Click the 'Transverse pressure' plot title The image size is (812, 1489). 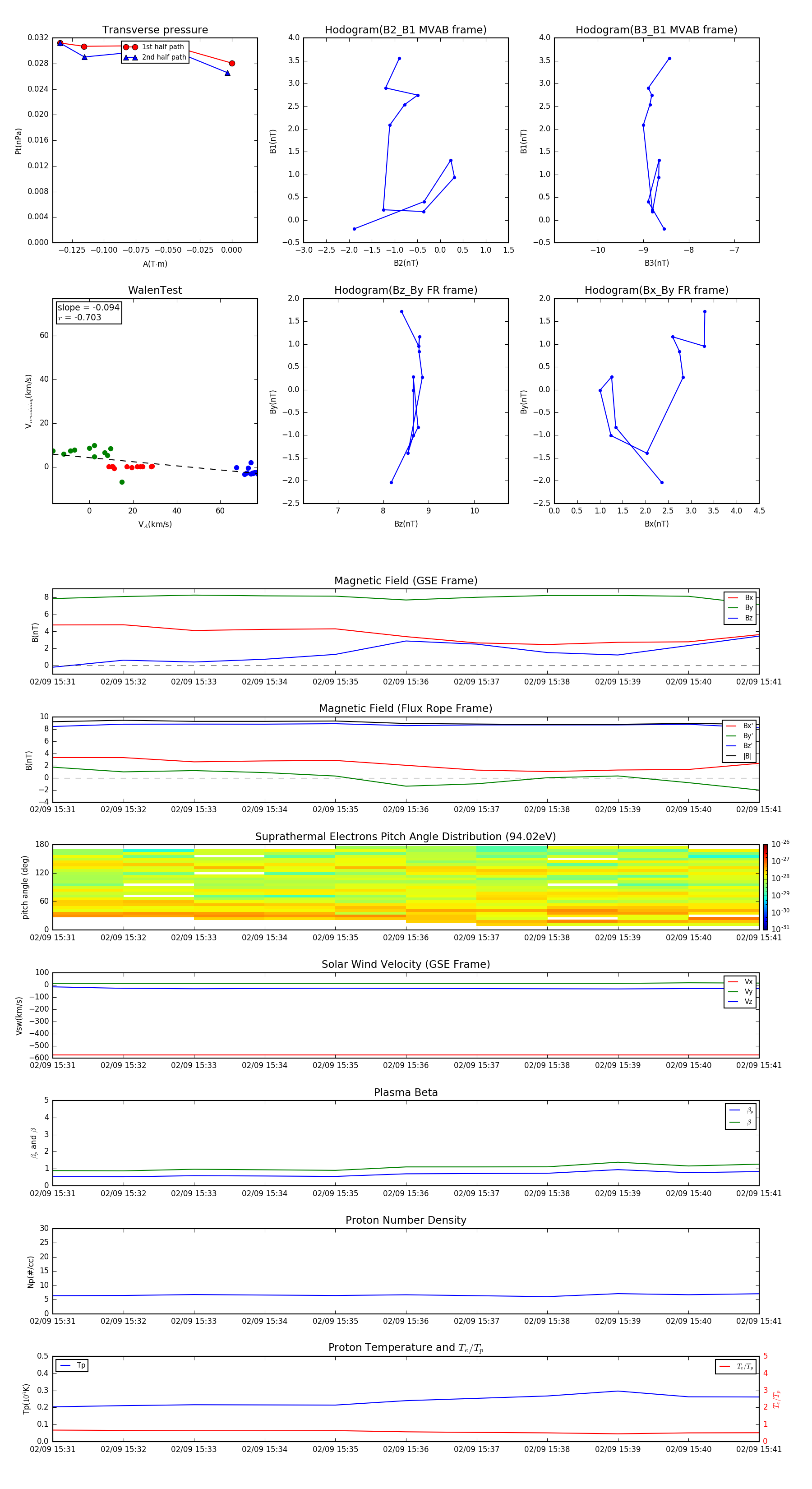[x=155, y=30]
